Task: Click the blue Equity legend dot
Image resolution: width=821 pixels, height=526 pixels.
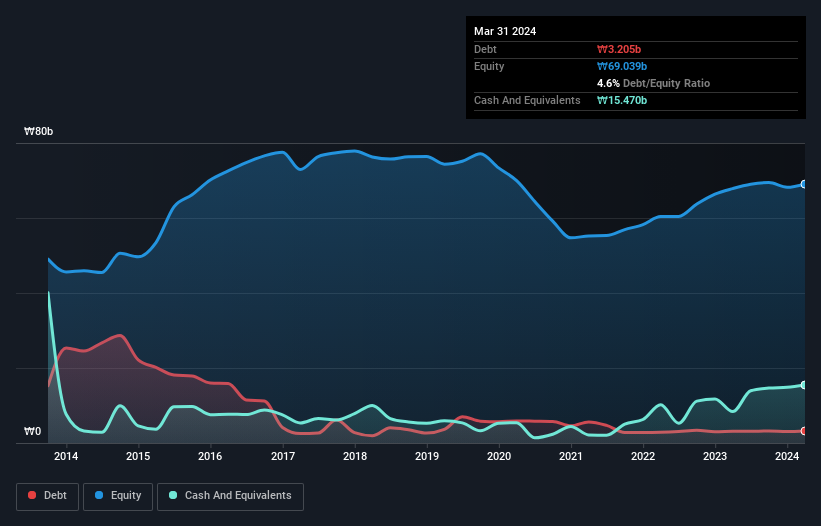Action: coord(99,495)
